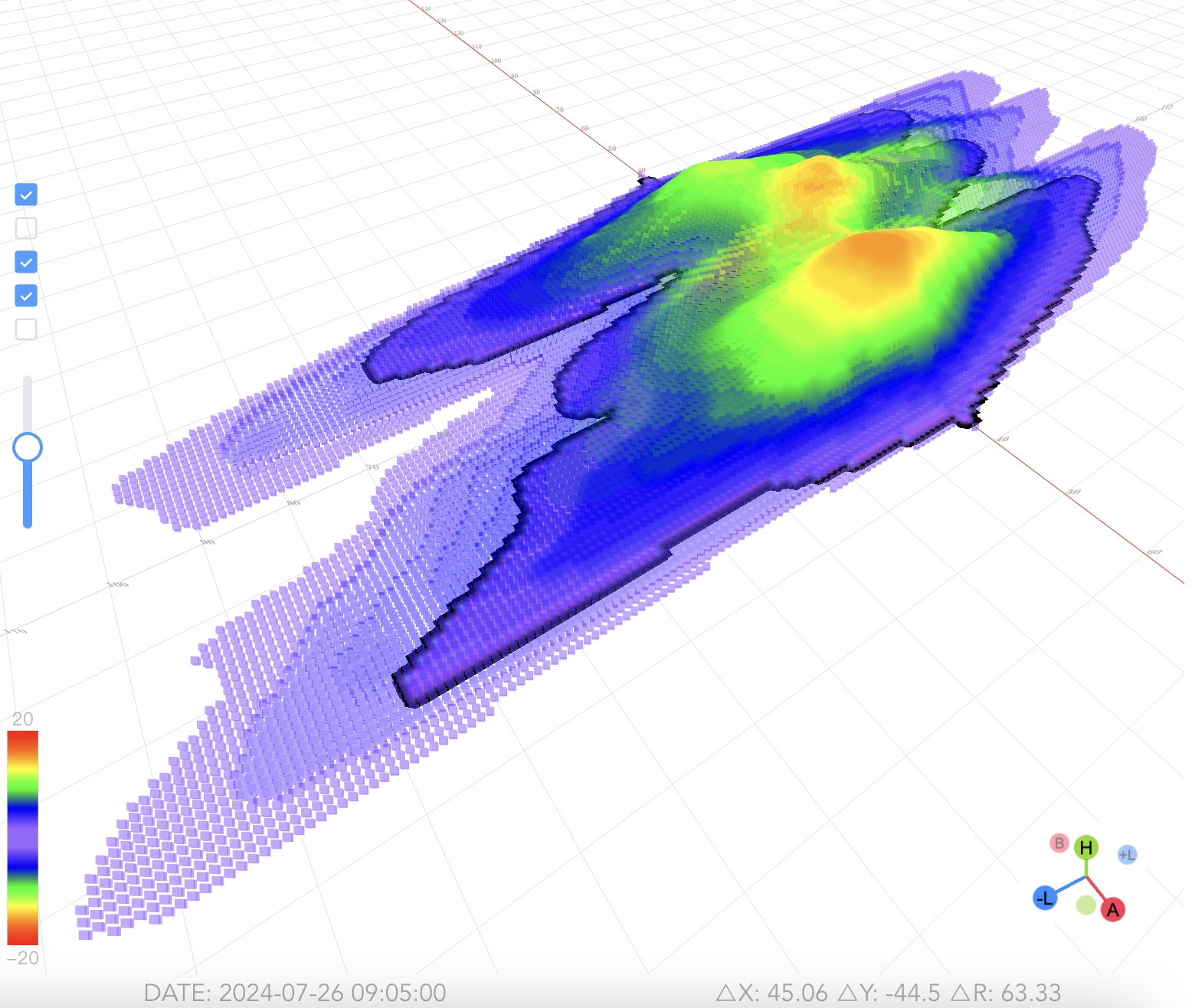Click the rainbow color scale legend bar
1192x1008 pixels.
(x=23, y=838)
